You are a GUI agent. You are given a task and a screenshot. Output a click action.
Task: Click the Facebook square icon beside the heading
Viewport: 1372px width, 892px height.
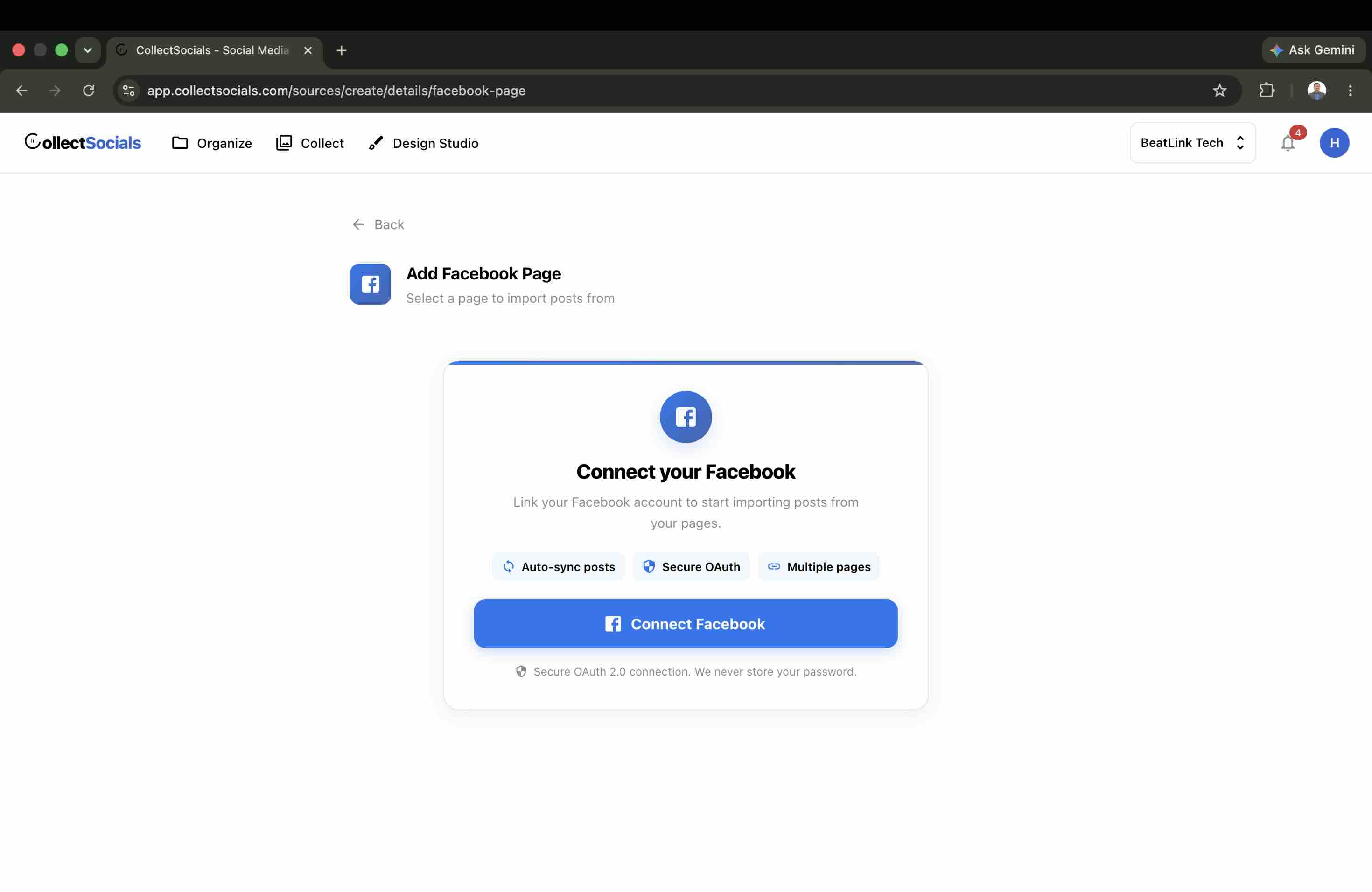370,284
